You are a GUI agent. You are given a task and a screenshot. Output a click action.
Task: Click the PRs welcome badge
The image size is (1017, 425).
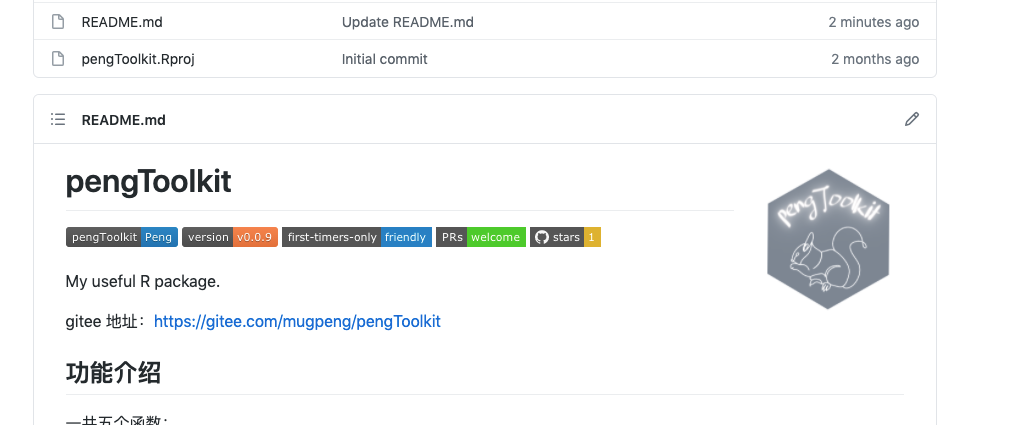(481, 237)
